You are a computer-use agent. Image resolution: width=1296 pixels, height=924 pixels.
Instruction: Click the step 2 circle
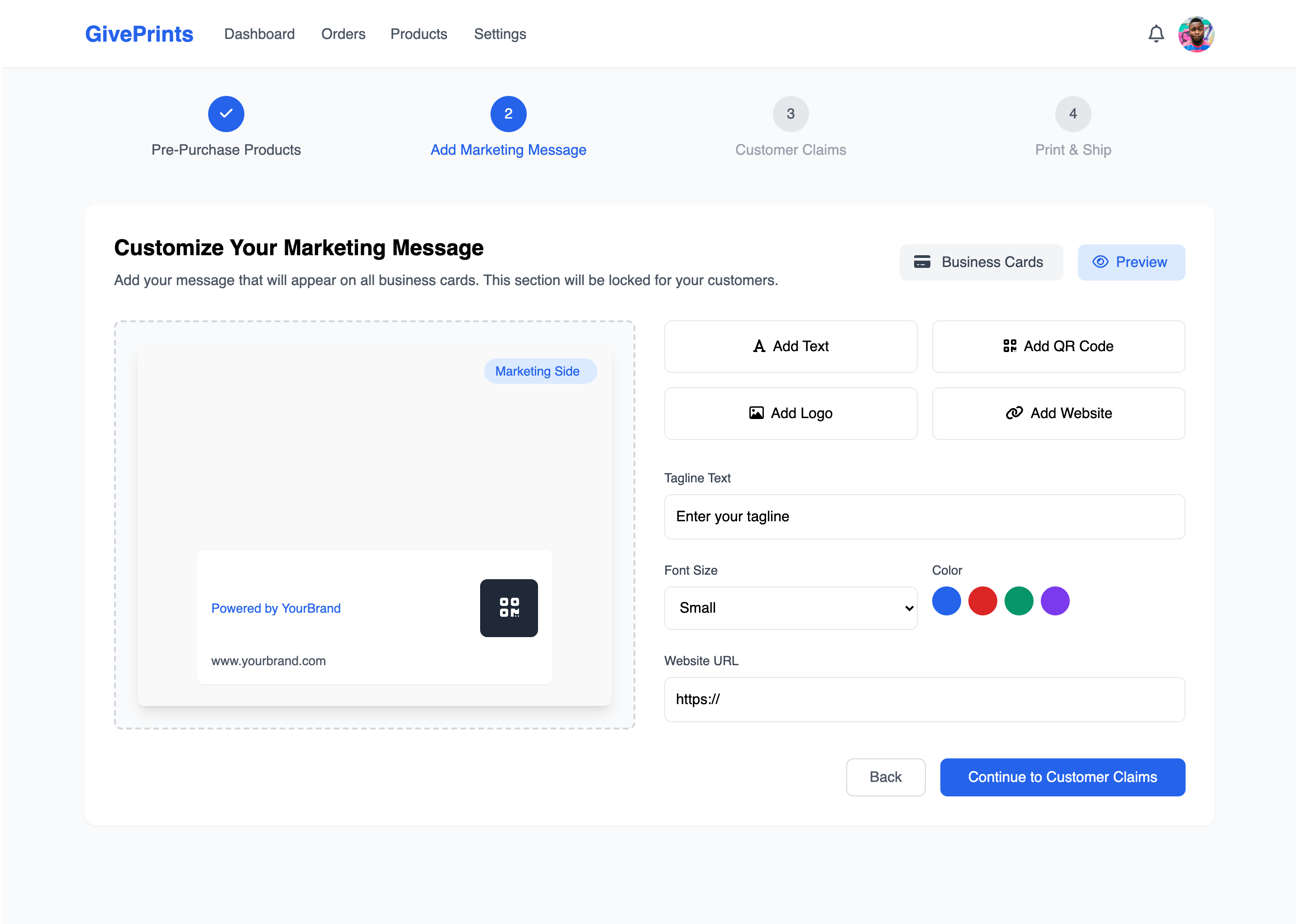click(508, 114)
